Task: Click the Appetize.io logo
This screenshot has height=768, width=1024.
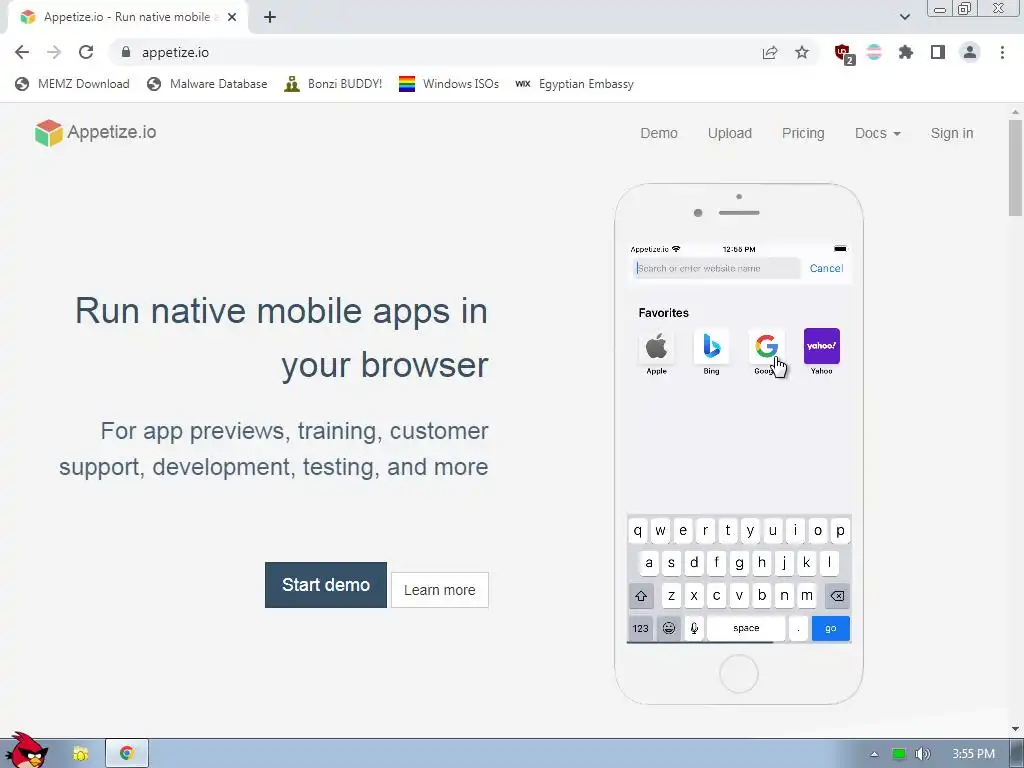Action: pos(95,133)
